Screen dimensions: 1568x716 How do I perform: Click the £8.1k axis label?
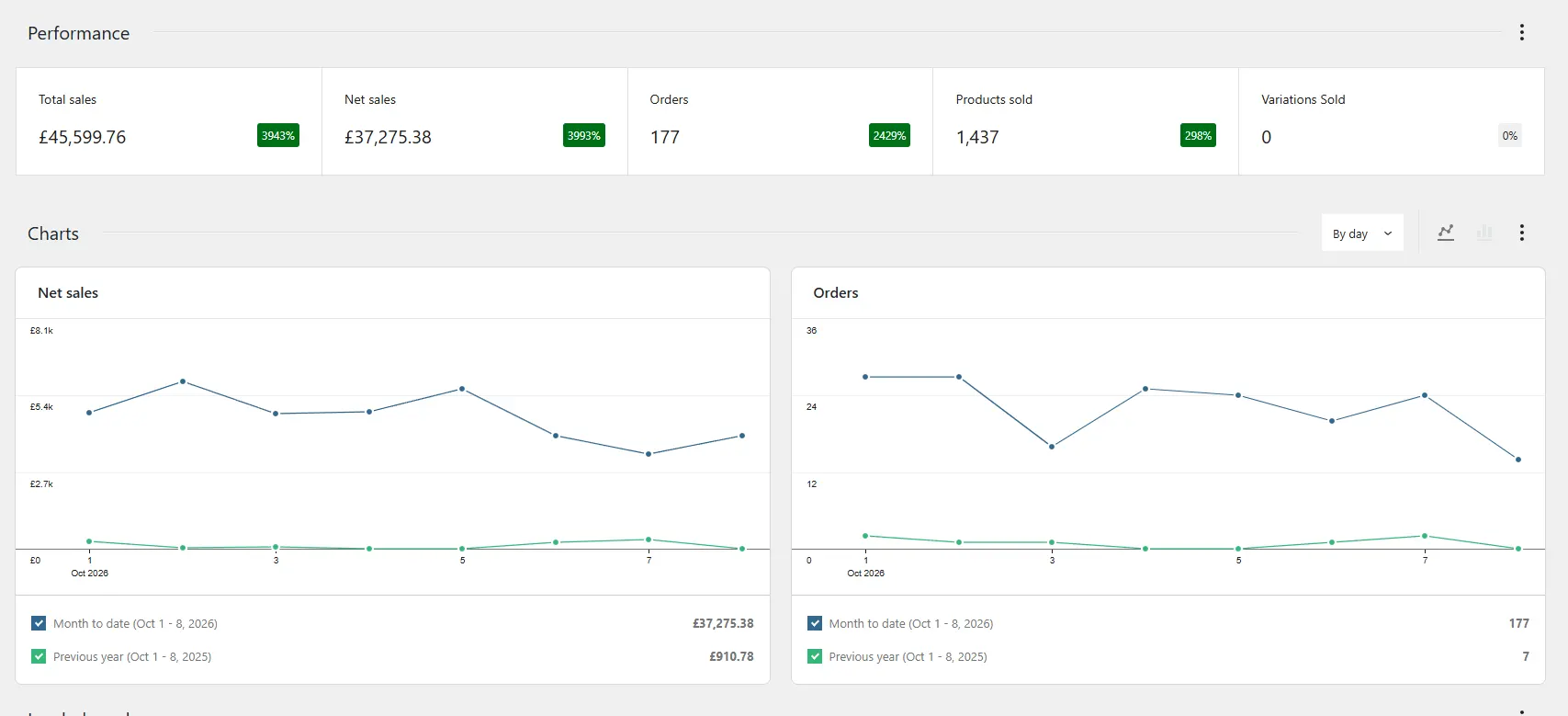point(41,331)
